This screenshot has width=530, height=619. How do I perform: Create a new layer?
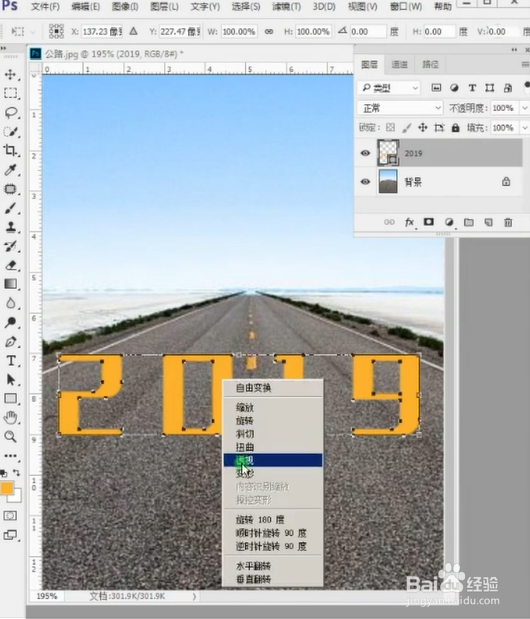[x=489, y=222]
